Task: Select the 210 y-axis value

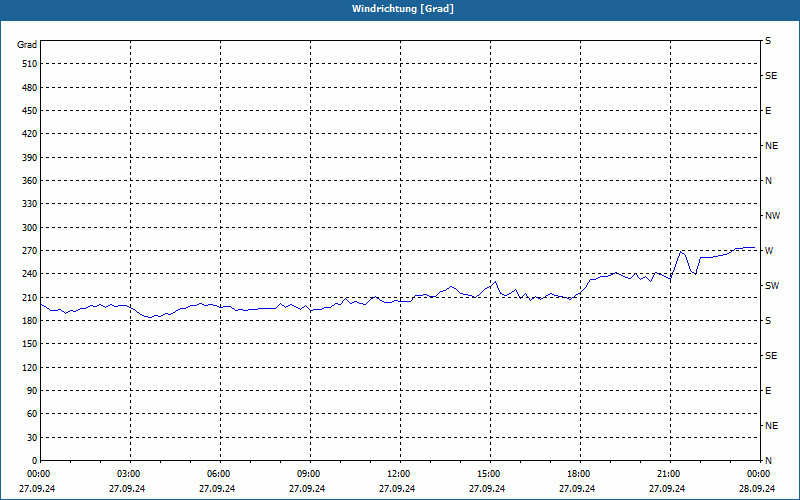Action: click(30, 297)
